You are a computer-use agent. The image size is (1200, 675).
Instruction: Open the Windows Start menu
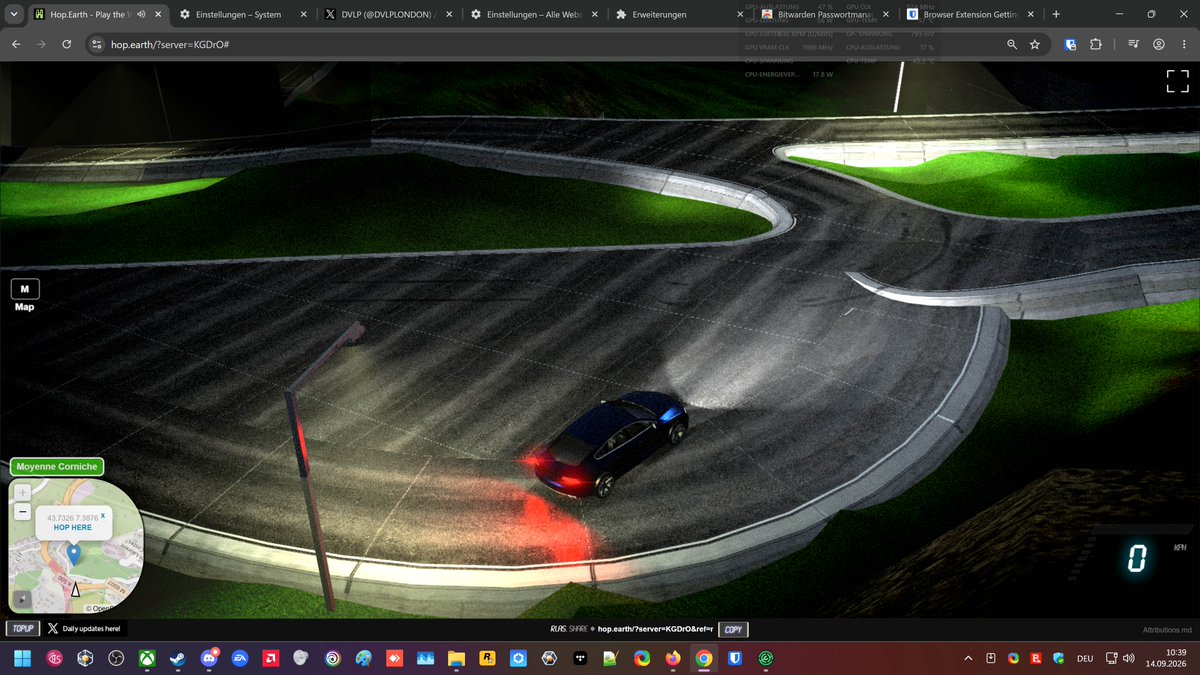22,658
